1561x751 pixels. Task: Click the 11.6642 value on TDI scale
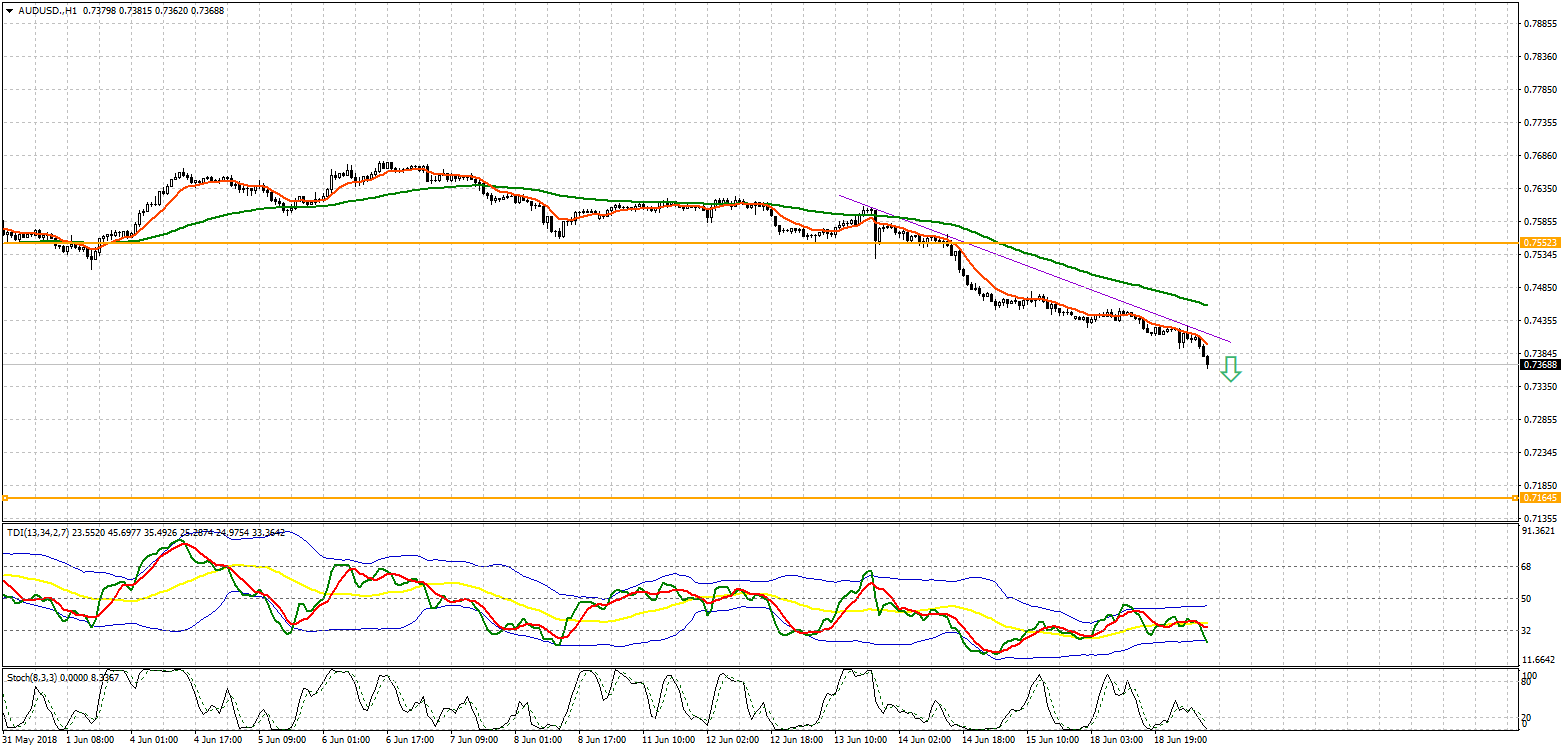pos(1538,660)
